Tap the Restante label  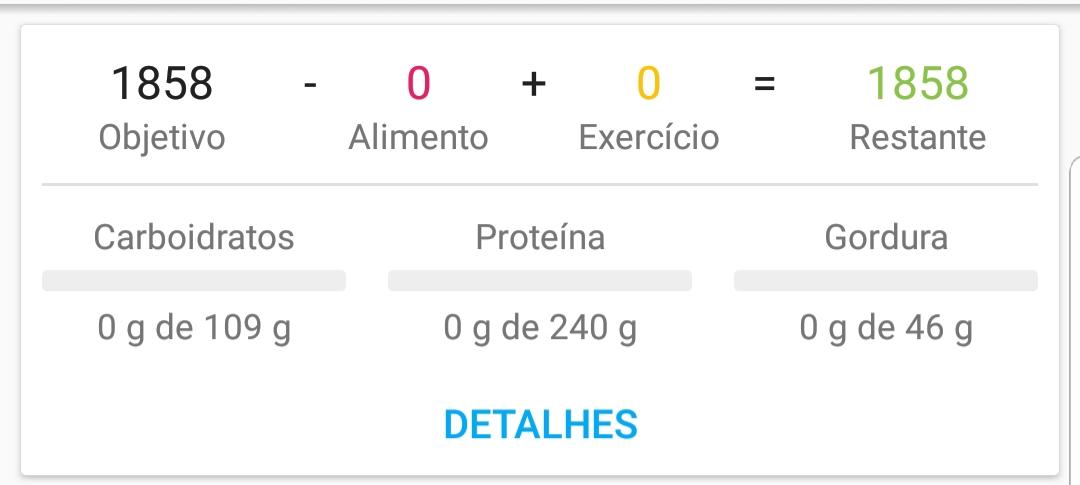tap(917, 137)
